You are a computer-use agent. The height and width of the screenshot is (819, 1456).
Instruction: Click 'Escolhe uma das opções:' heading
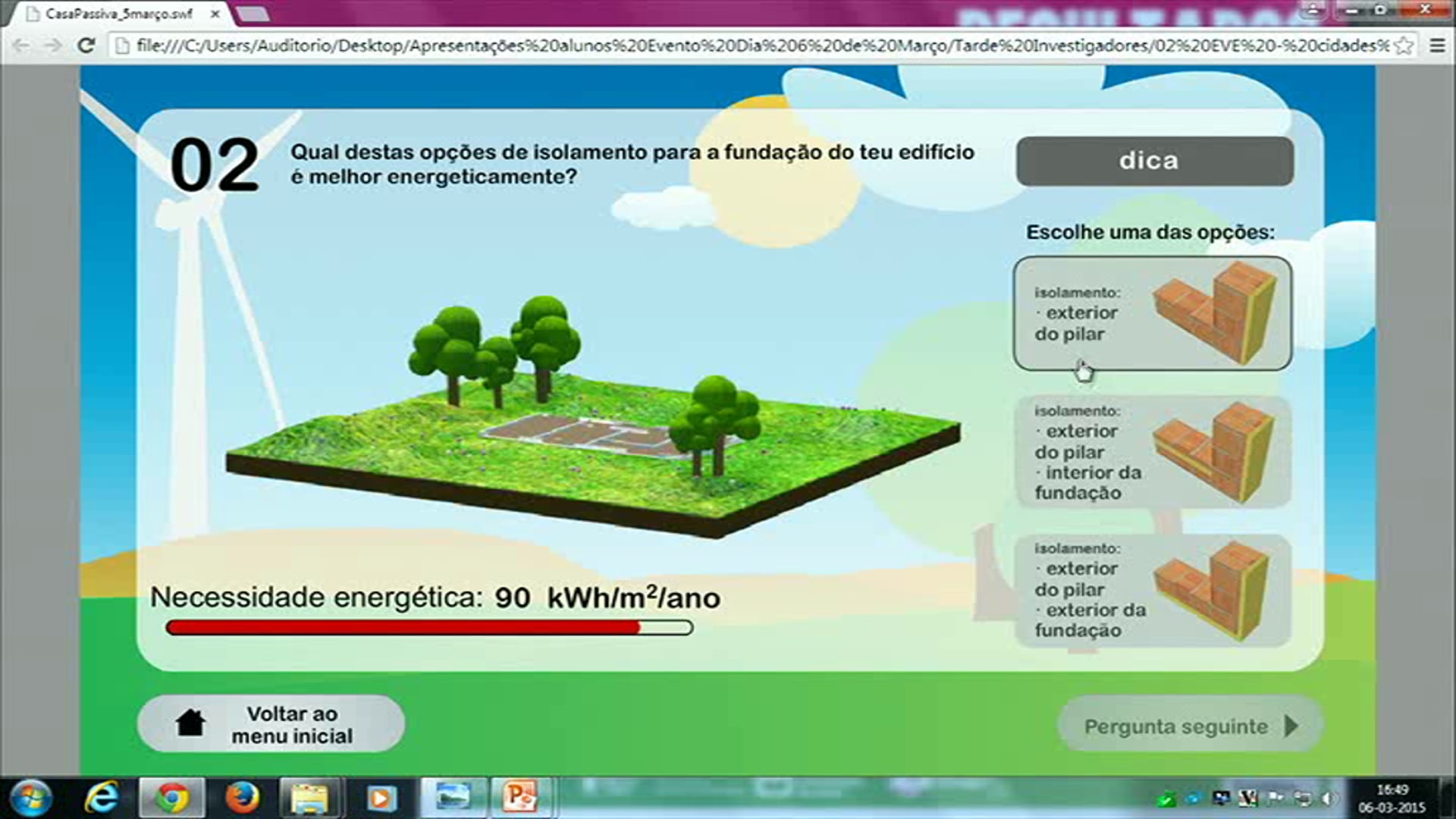click(1150, 232)
